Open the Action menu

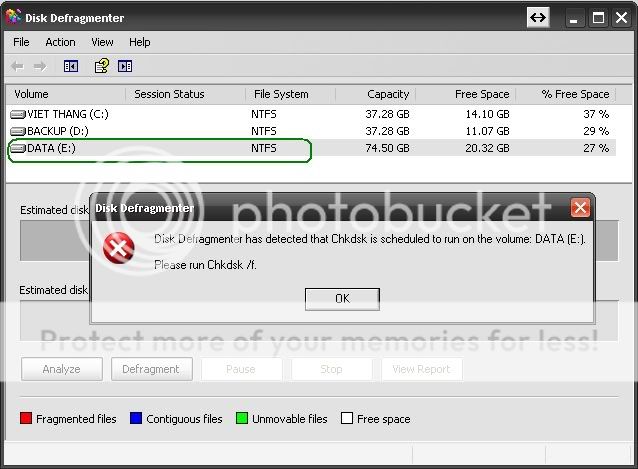pos(60,42)
